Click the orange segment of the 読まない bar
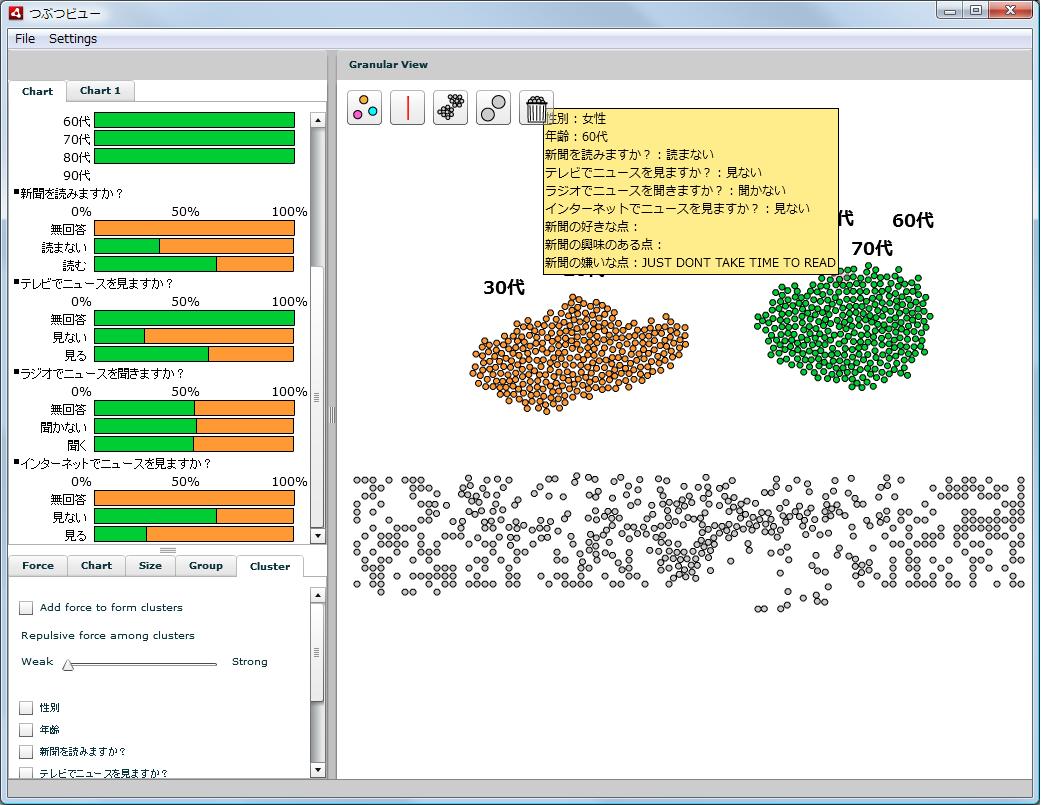The width and height of the screenshot is (1042, 805). (x=227, y=247)
